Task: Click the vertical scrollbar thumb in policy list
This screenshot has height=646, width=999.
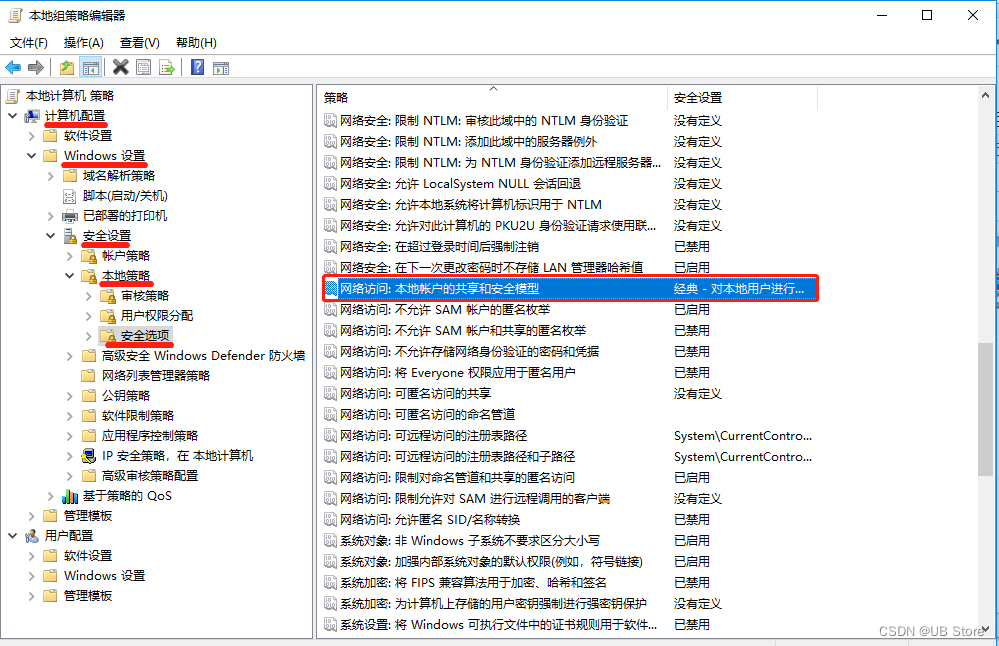Action: 985,409
